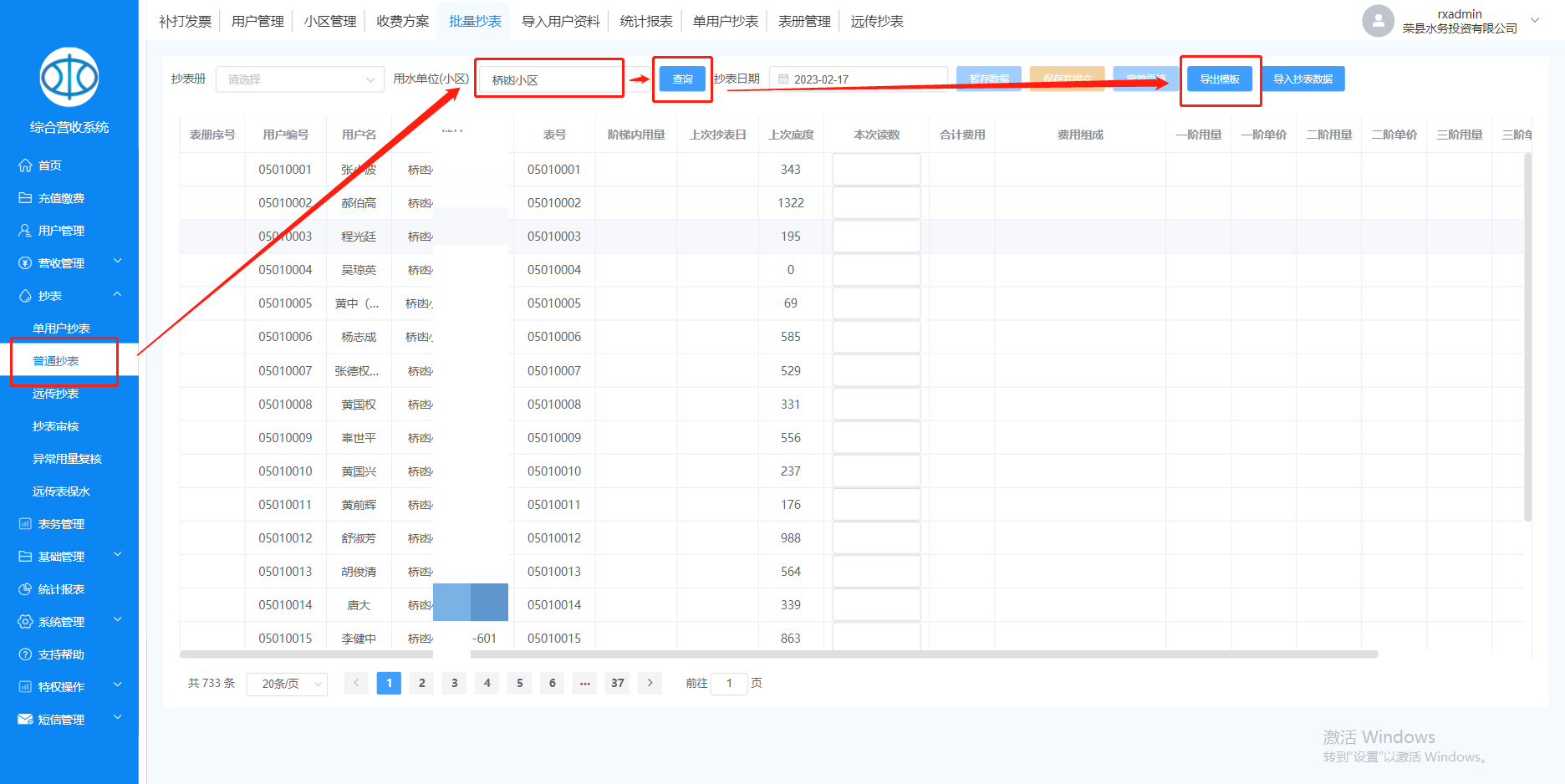This screenshot has height=784, width=1565.
Task: Expand the 短信管理 submenu chevron
Action: coord(118,718)
